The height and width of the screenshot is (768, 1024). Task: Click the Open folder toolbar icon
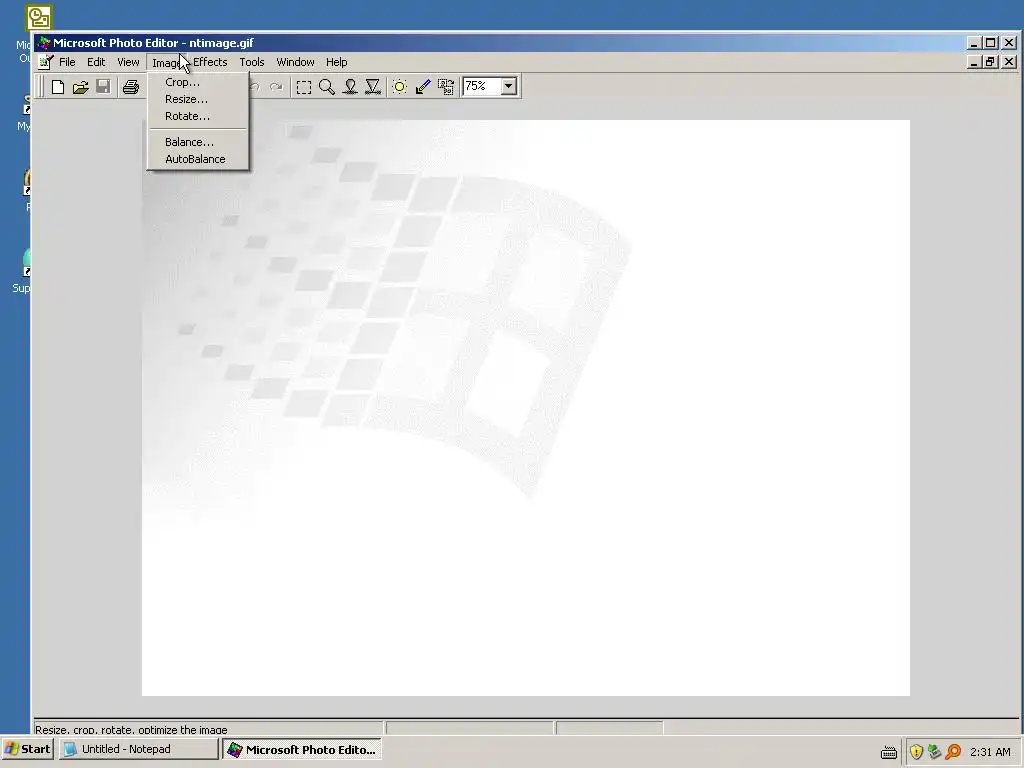(80, 87)
